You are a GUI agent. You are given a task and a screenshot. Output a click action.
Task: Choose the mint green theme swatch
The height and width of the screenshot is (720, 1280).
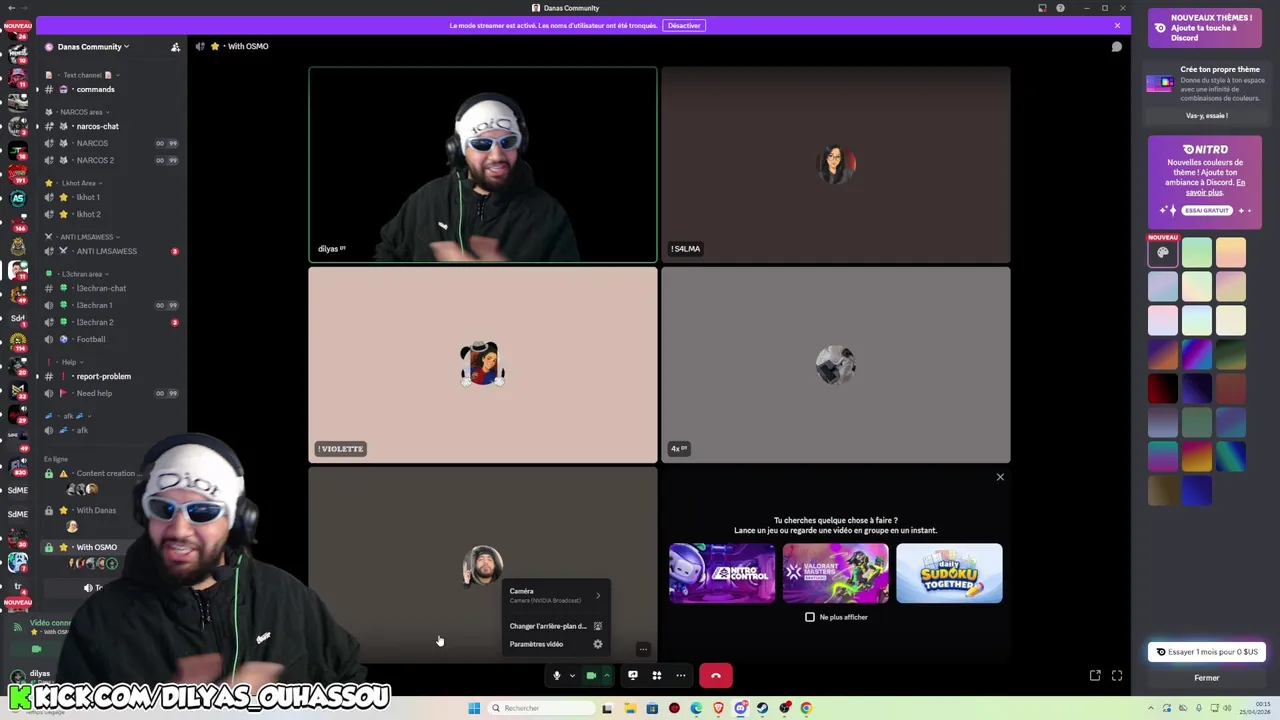(x=1197, y=253)
